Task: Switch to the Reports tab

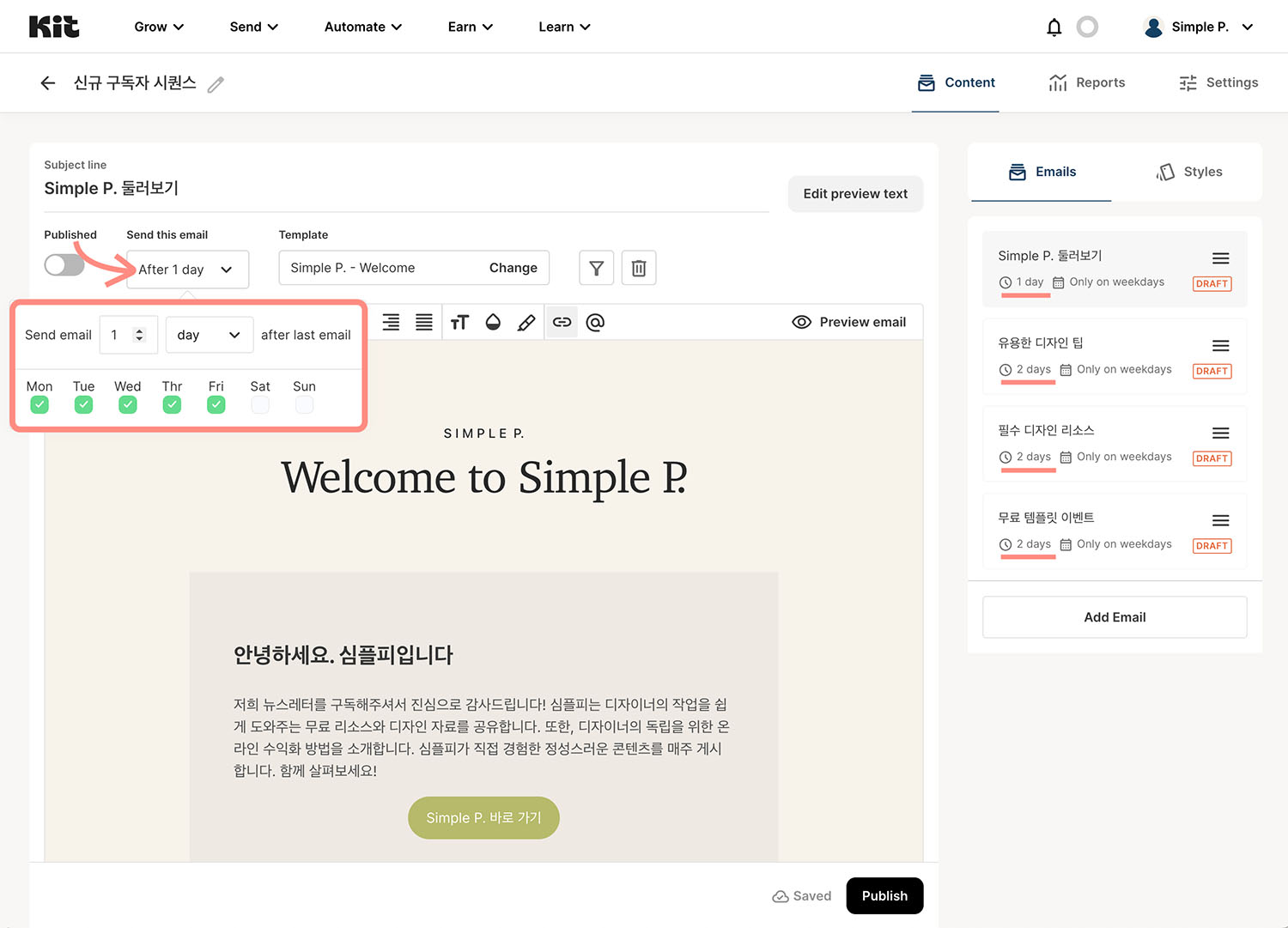Action: tap(1087, 82)
